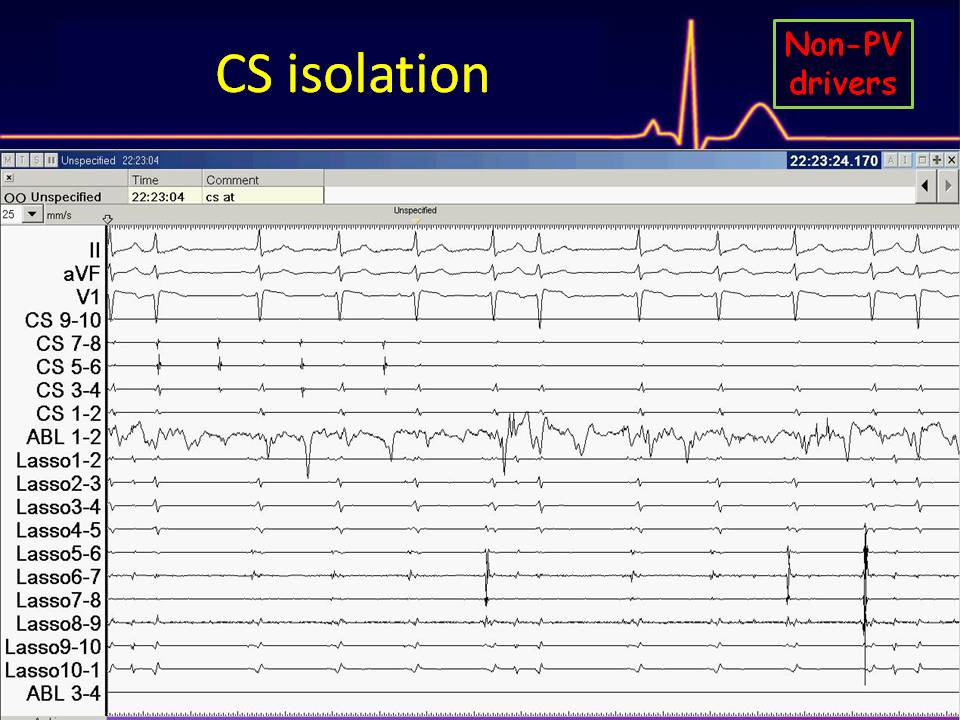This screenshot has width=960, height=720.
Task: Click the A button beside timestamp
Action: pyautogui.click(x=891, y=160)
